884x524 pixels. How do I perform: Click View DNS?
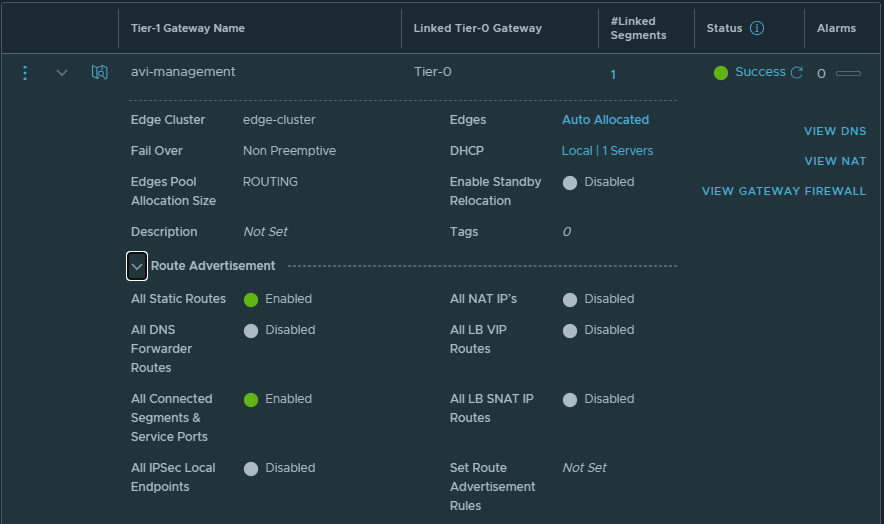tap(835, 131)
